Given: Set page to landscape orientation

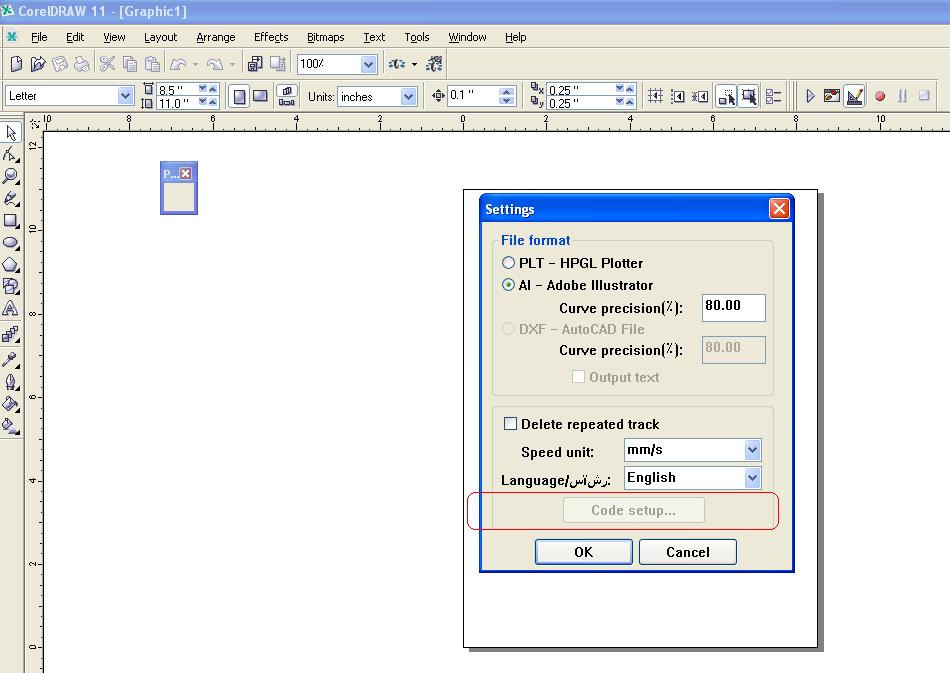Looking at the screenshot, I should [x=260, y=97].
